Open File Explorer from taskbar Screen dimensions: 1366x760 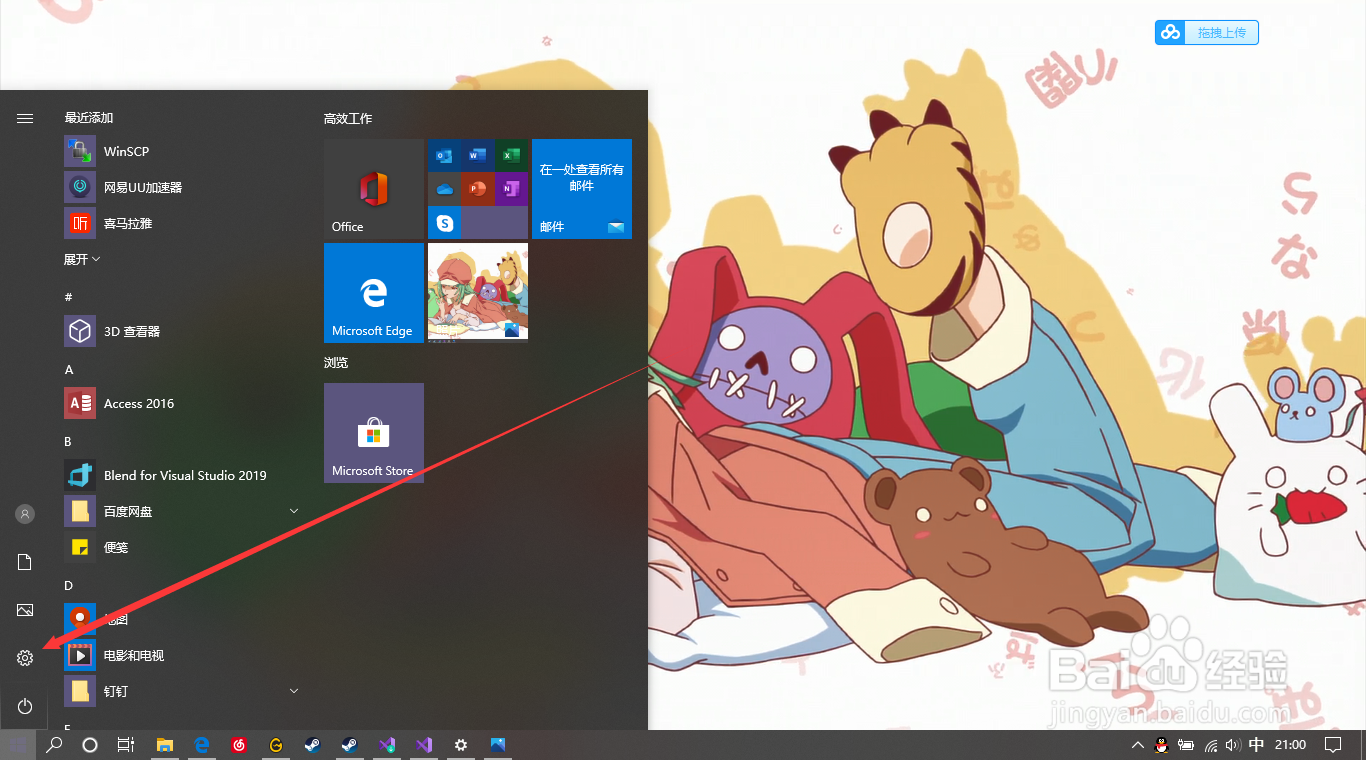[x=165, y=745]
